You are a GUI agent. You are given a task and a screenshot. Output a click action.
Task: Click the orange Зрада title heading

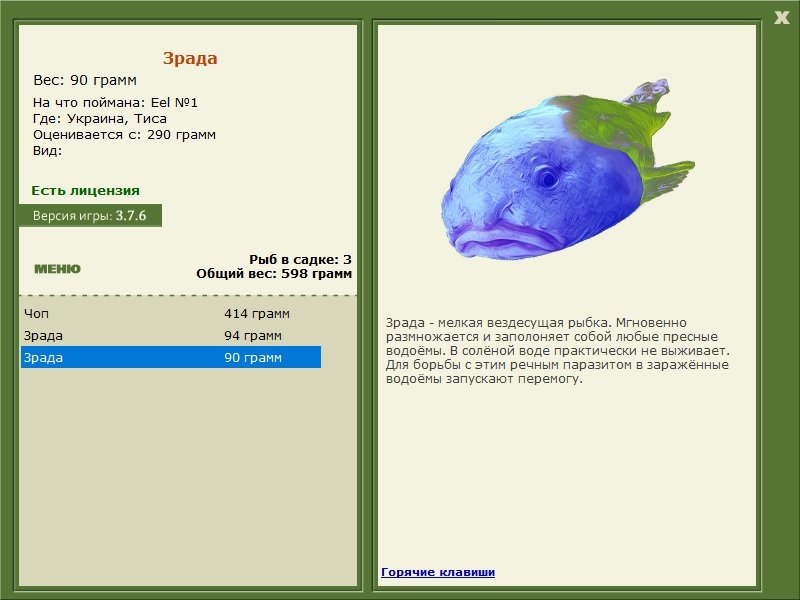(x=190, y=58)
